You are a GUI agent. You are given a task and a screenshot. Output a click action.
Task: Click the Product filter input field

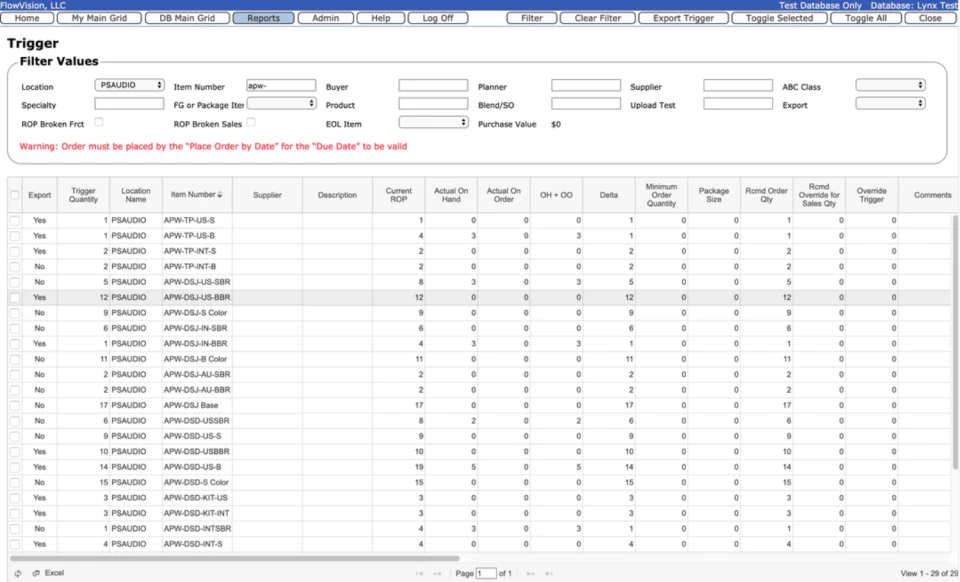[x=433, y=103]
